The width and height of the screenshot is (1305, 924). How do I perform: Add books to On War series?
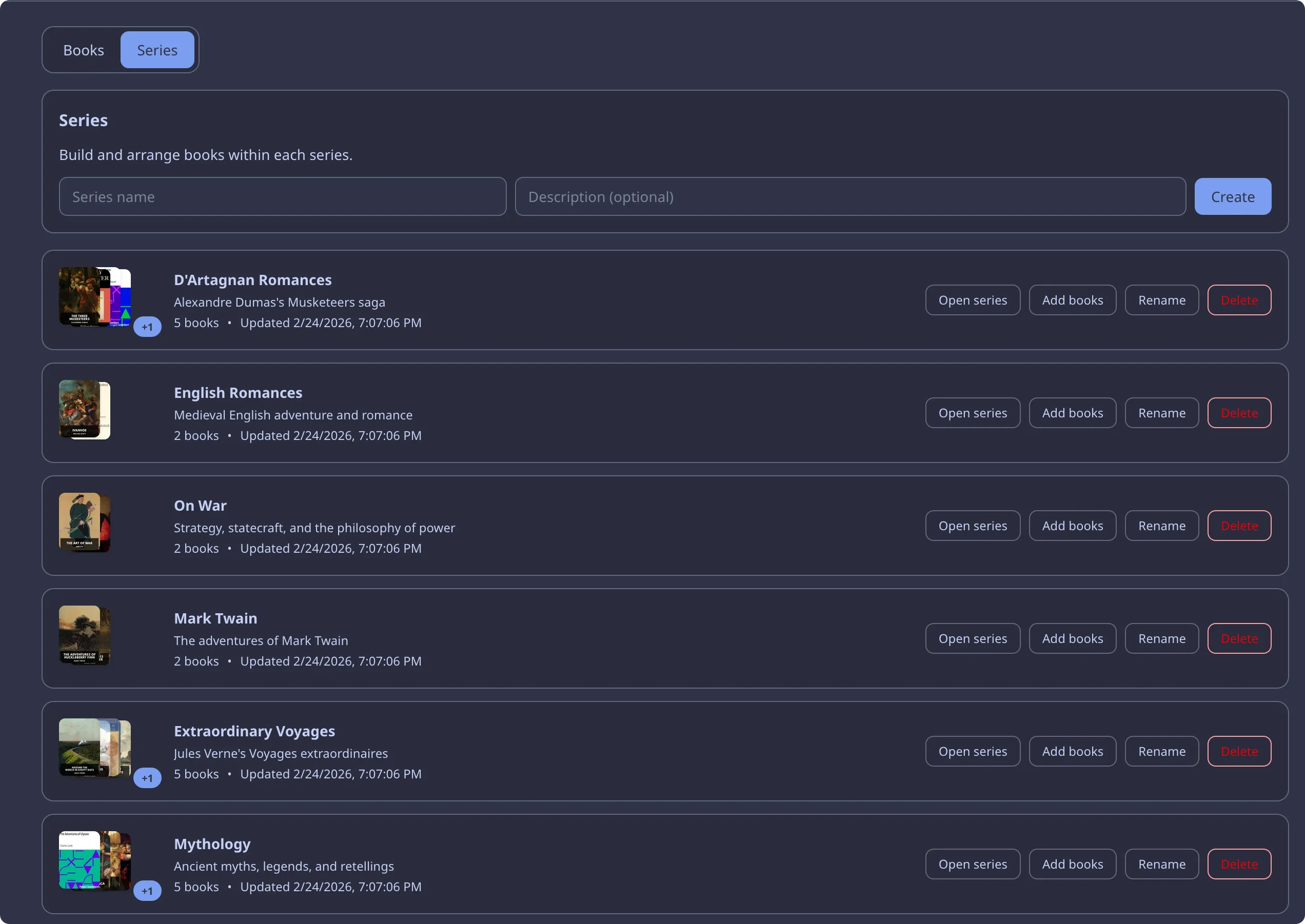[1072, 526]
